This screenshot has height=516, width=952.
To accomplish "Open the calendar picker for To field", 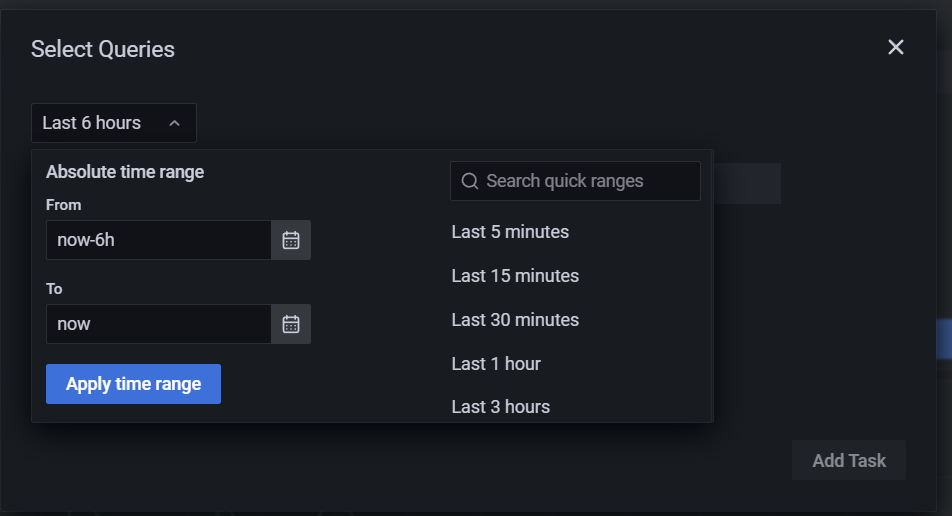I will [291, 324].
